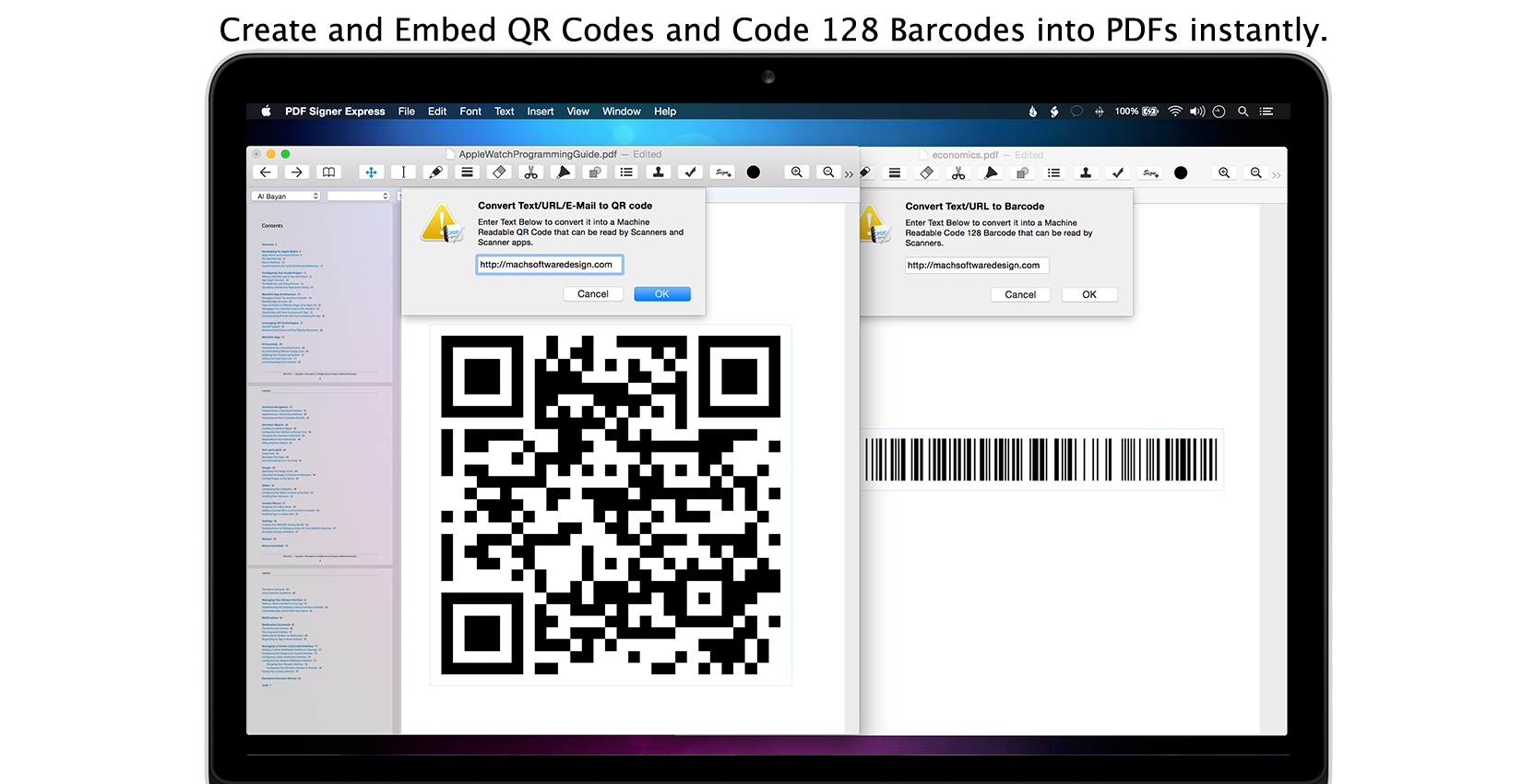Screen dimensions: 1522x784
Task: Open the first Contents page thumbnail
Action: (x=320, y=295)
